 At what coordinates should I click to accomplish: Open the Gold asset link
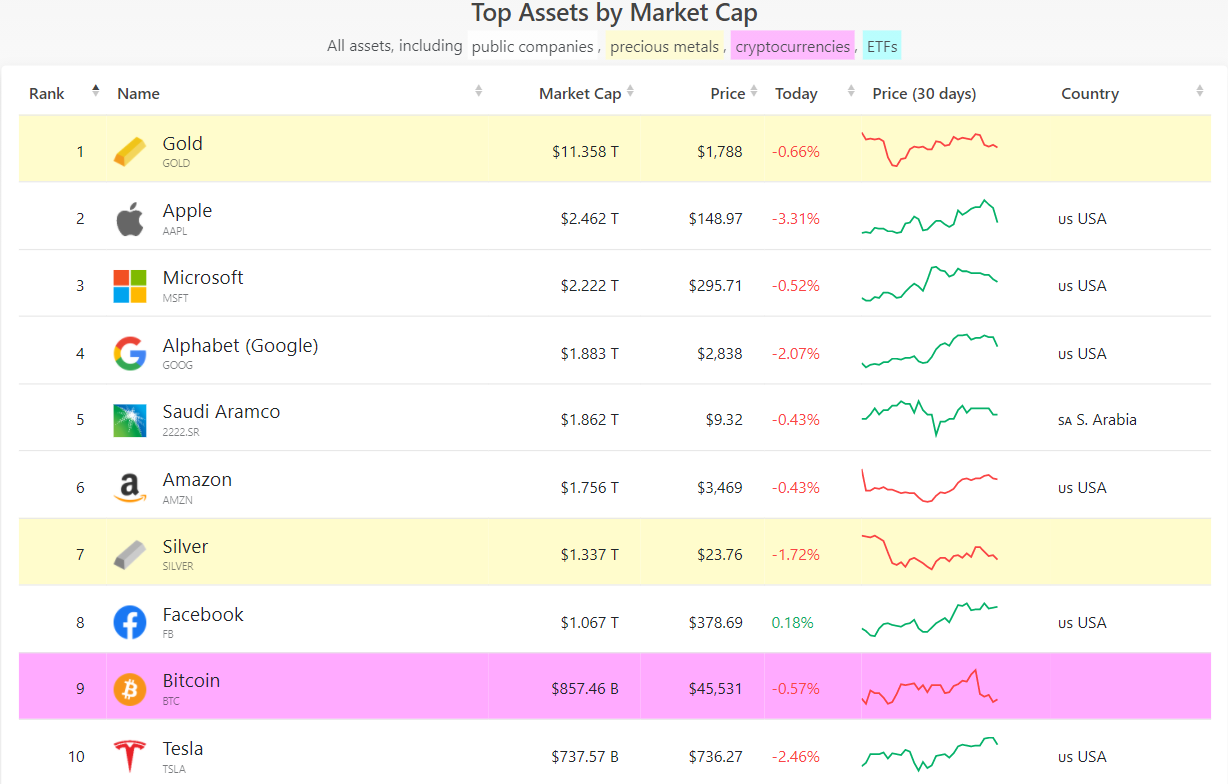(183, 144)
